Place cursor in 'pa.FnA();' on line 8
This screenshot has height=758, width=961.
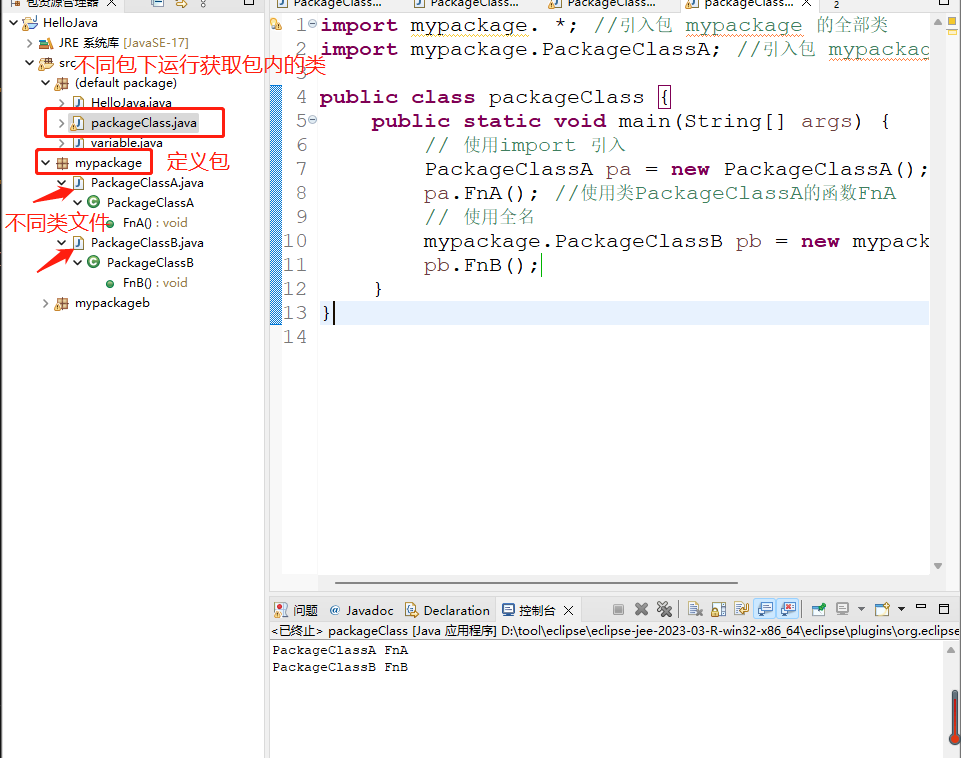481,194
